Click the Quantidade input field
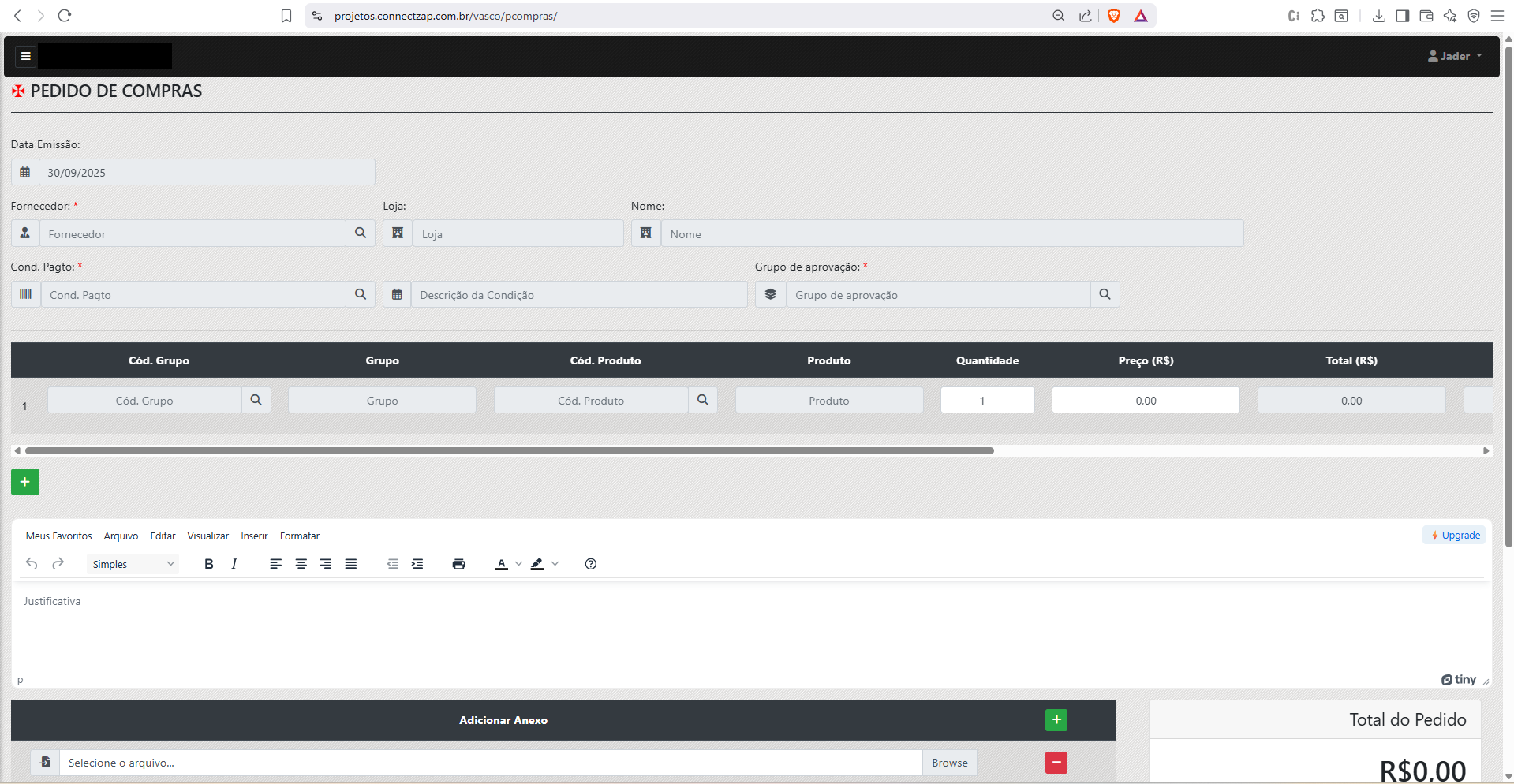Screen dimensions: 1514x784 coord(987,401)
